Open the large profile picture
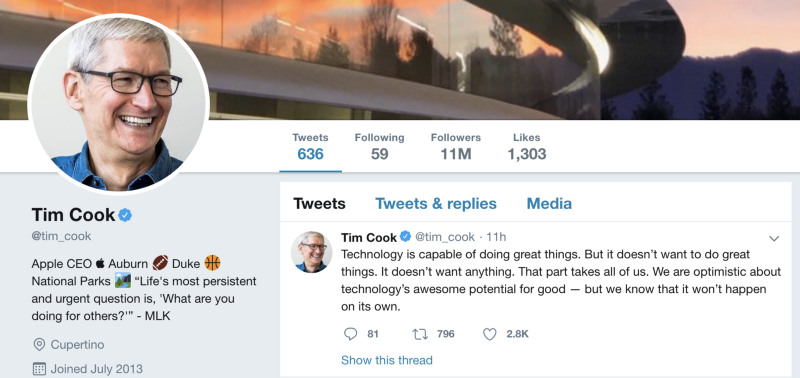Screen dimensions: 800x378 click(x=118, y=104)
